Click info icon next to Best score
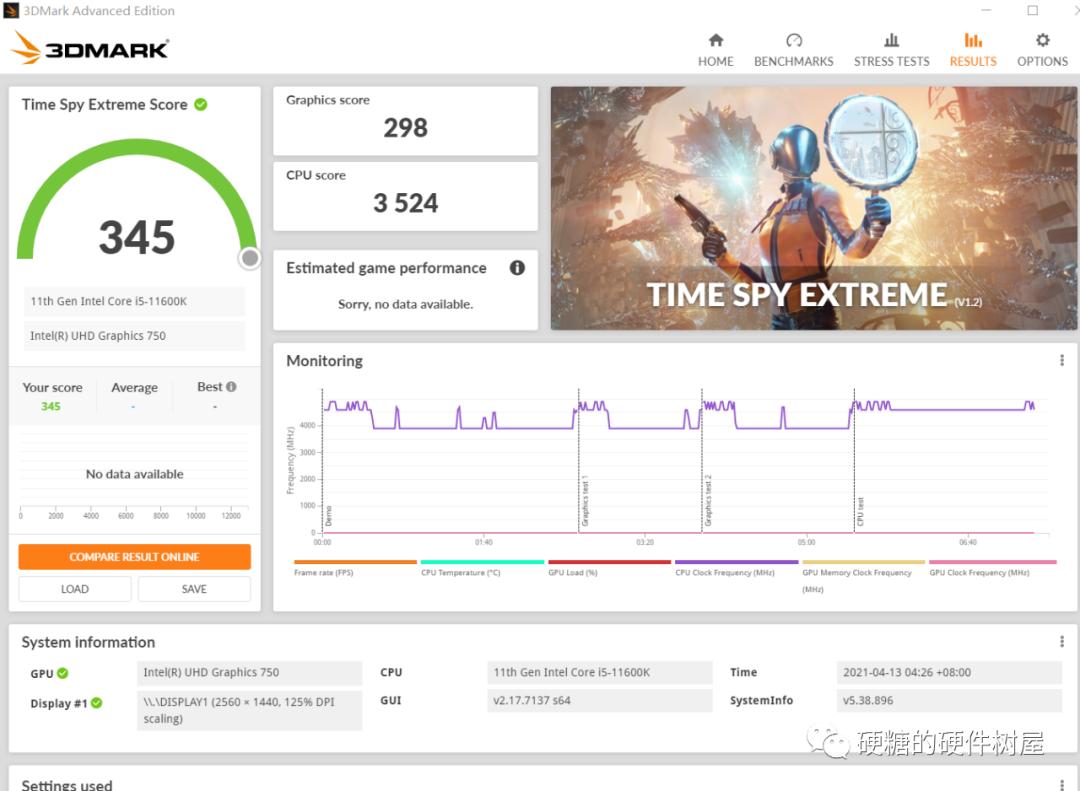The width and height of the screenshot is (1080, 791). [x=231, y=387]
